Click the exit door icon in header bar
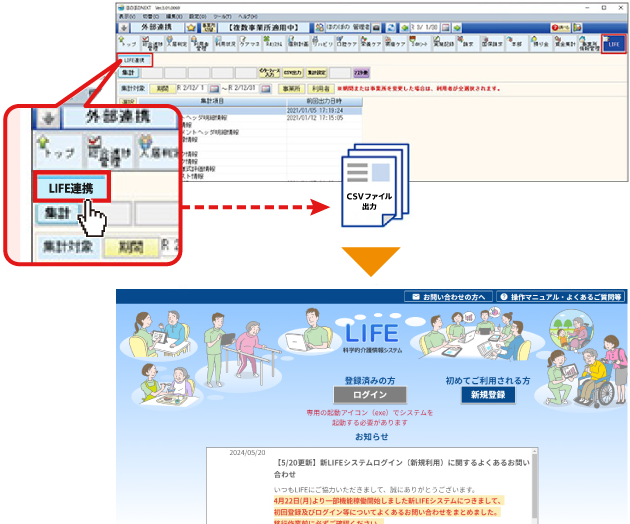This screenshot has height=524, width=630. click(x=577, y=27)
